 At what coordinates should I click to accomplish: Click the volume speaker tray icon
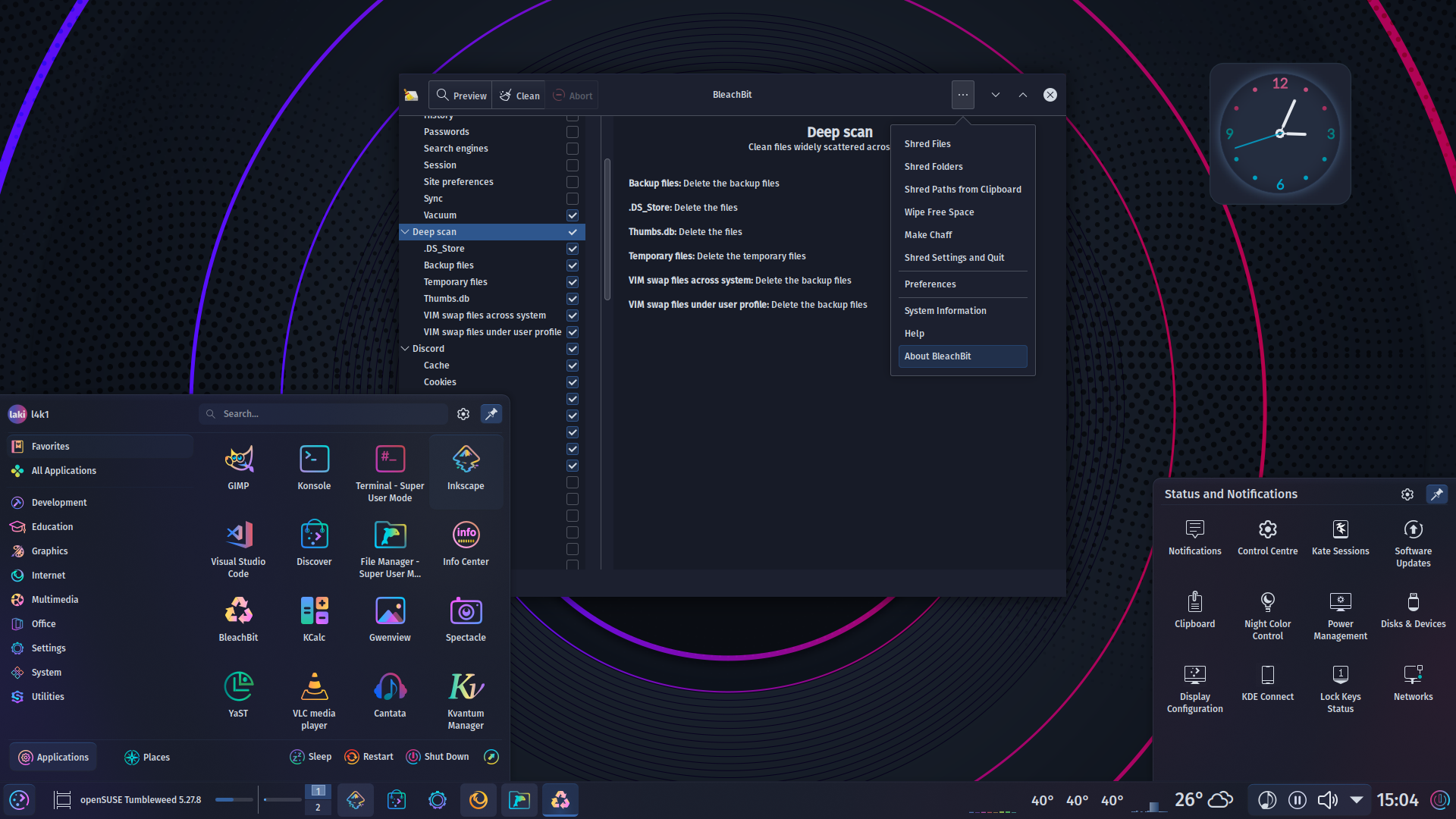(x=1328, y=800)
